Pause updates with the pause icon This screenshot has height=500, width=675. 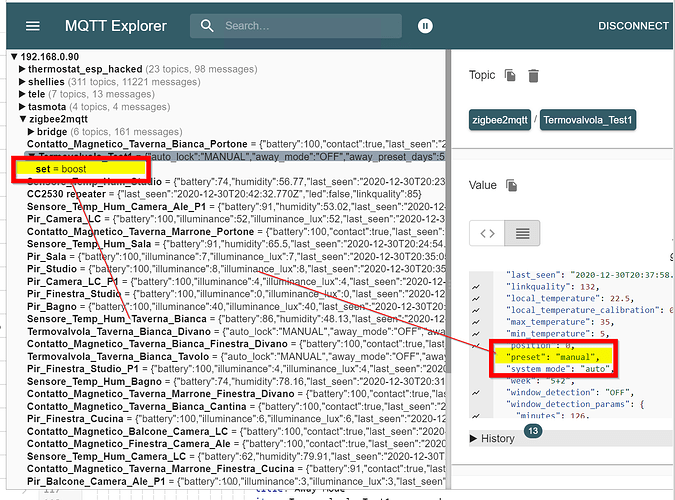(x=425, y=26)
